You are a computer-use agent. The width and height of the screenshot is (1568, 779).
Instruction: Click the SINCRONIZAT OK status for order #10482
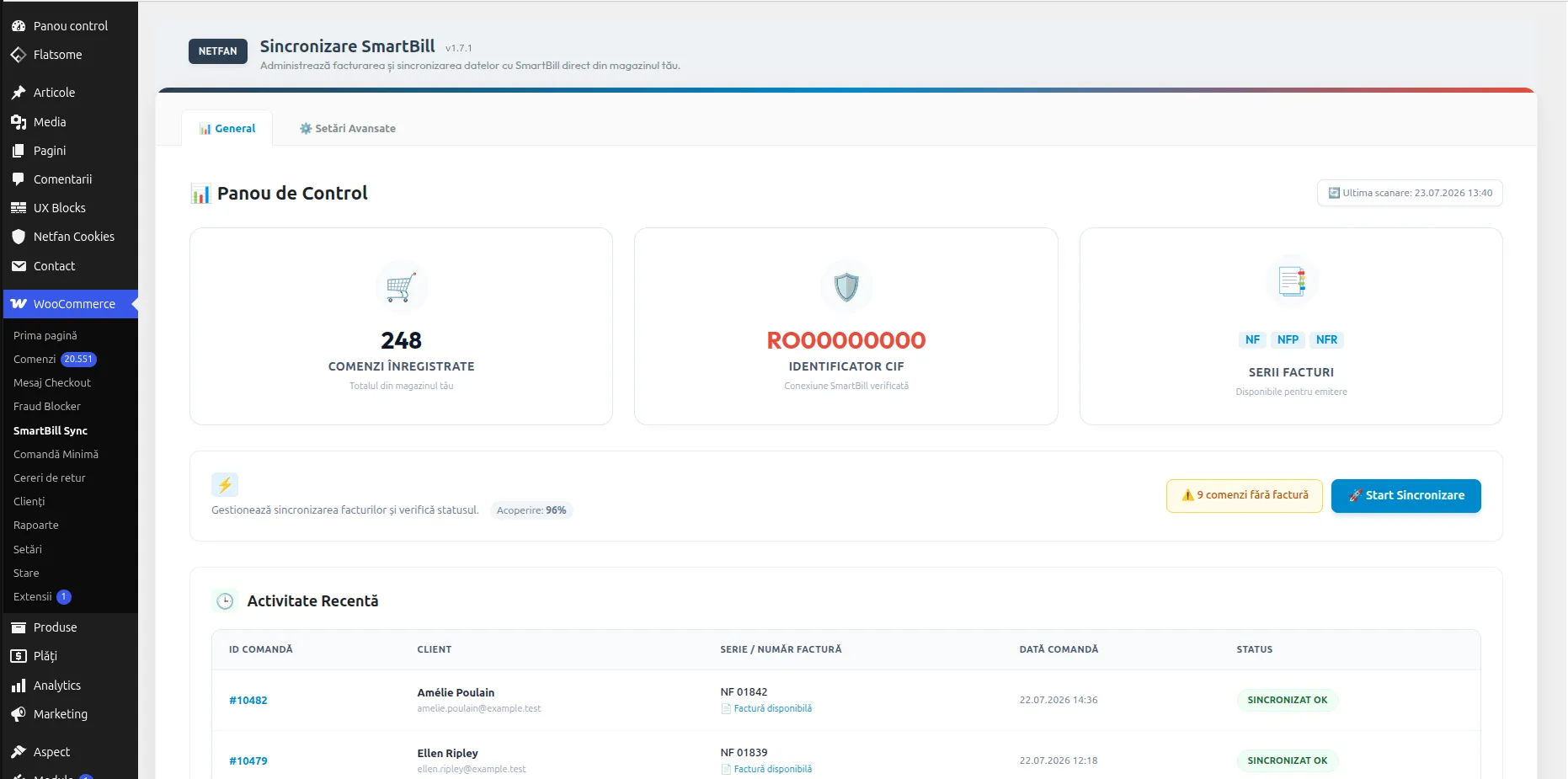coord(1288,700)
